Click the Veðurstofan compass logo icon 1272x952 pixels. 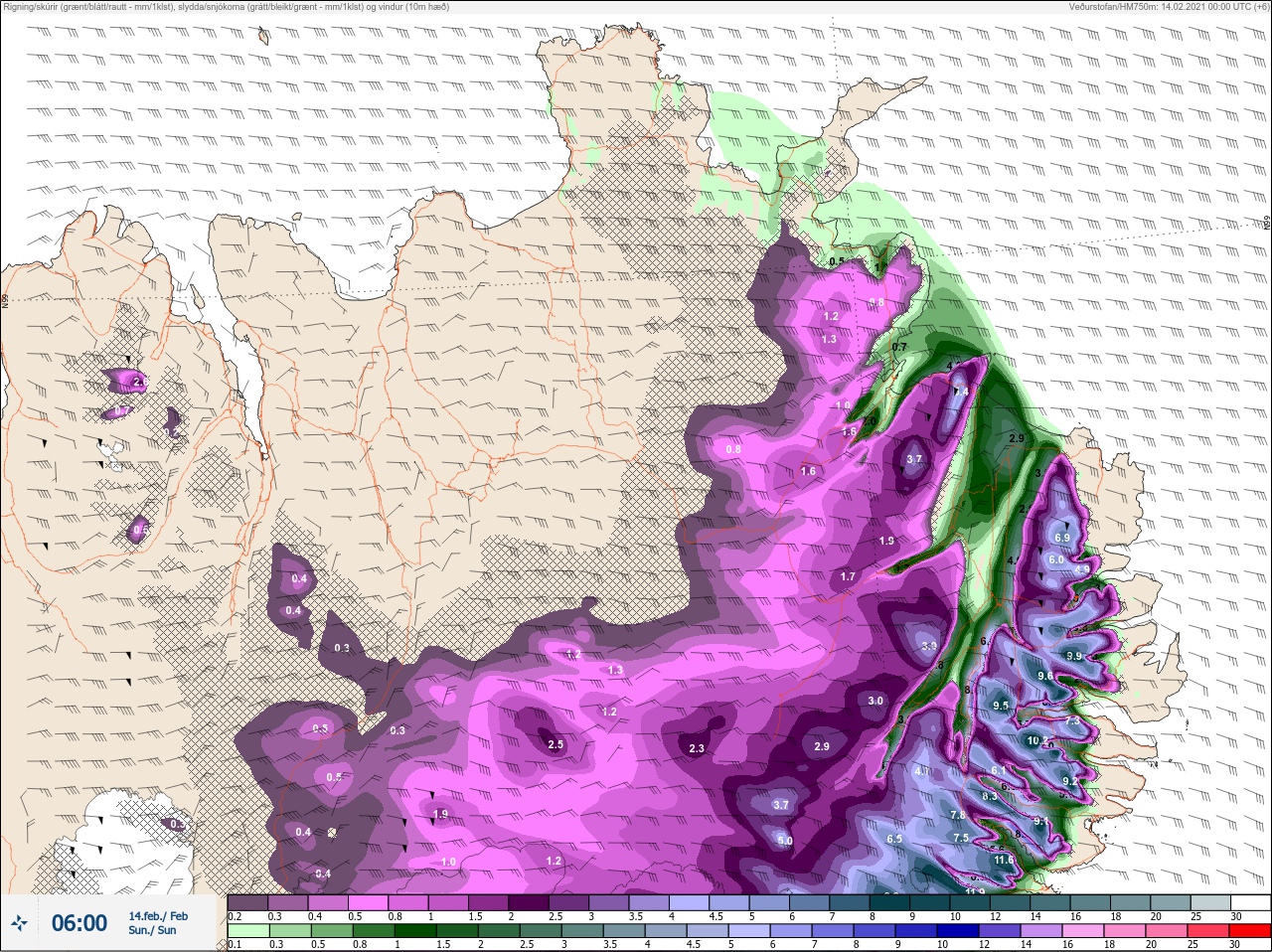[x=19, y=923]
